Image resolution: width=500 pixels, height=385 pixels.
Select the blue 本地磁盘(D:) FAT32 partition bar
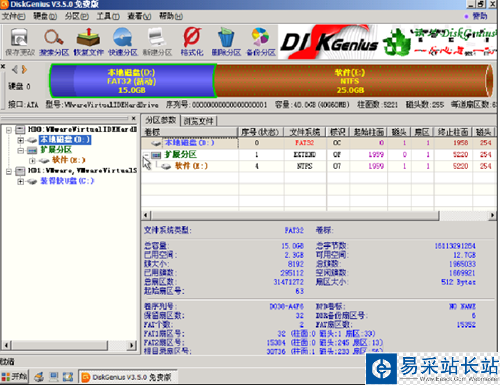coord(132,81)
